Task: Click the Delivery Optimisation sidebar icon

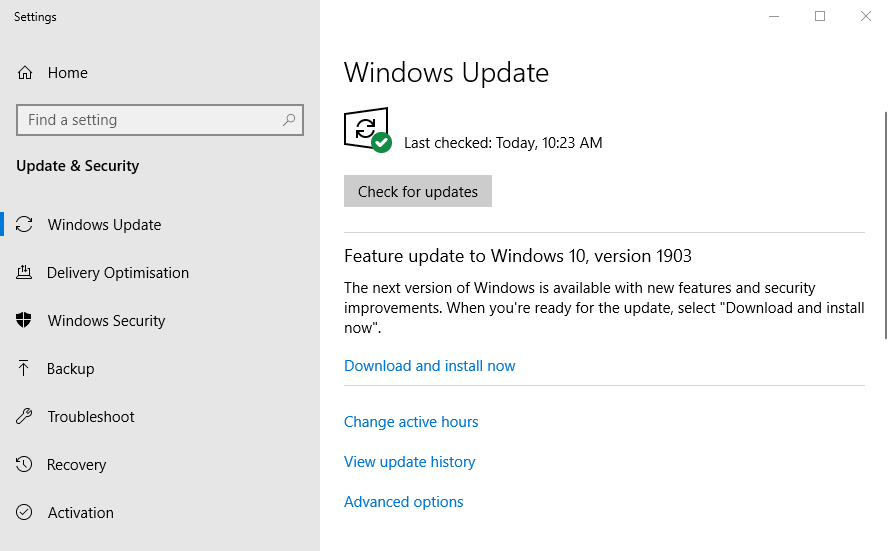Action: click(24, 273)
